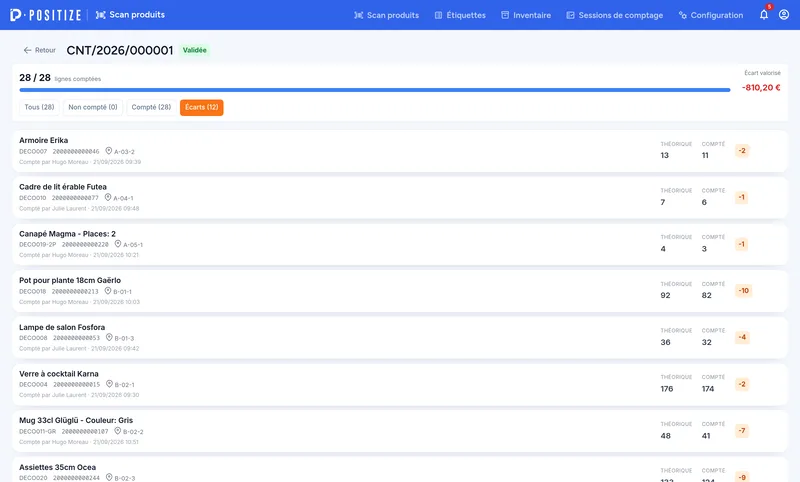Click counted quantity 41 of the Mug
800x482 pixels.
click(x=706, y=436)
